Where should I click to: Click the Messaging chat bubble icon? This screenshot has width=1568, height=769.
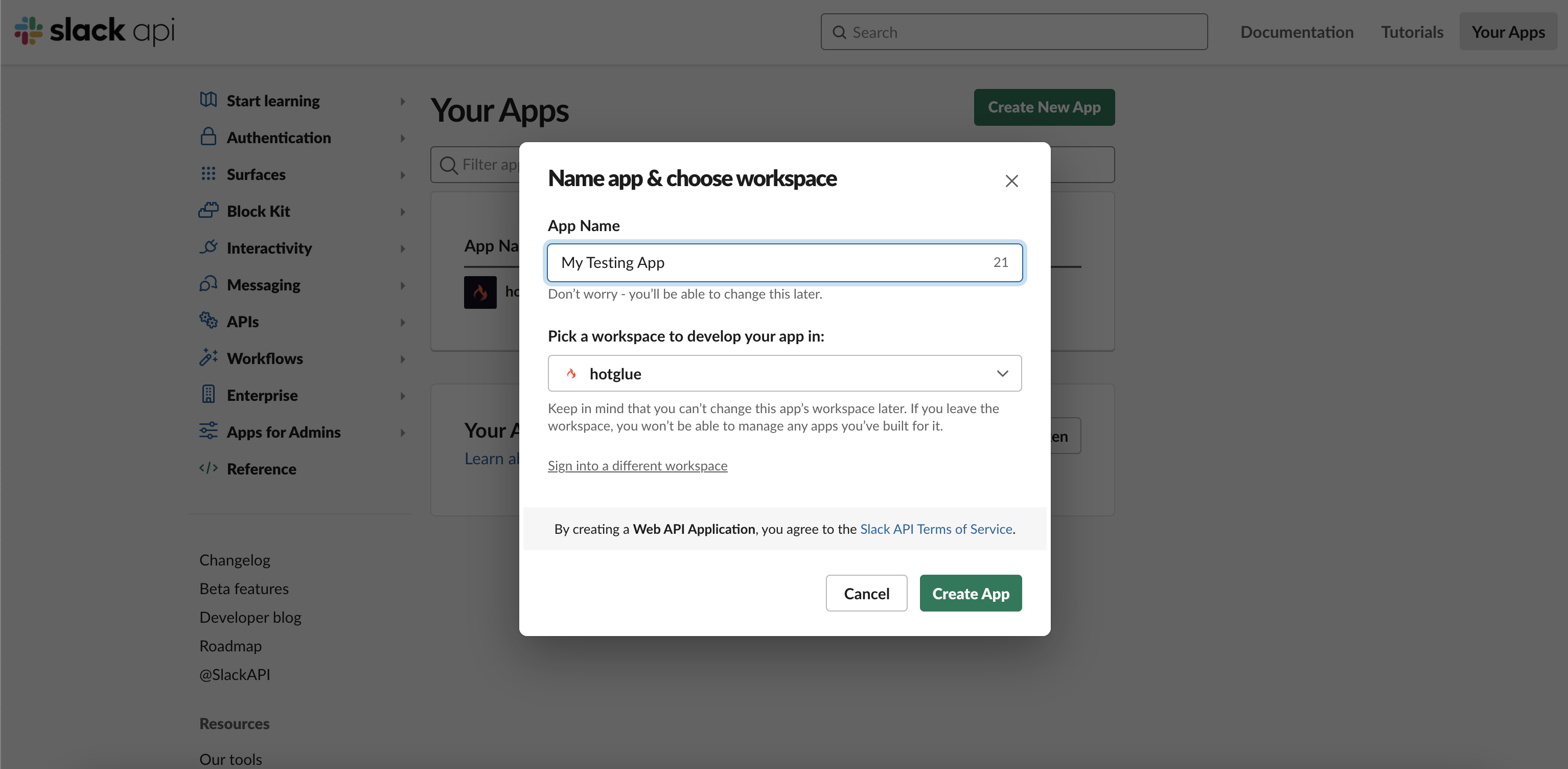208,284
